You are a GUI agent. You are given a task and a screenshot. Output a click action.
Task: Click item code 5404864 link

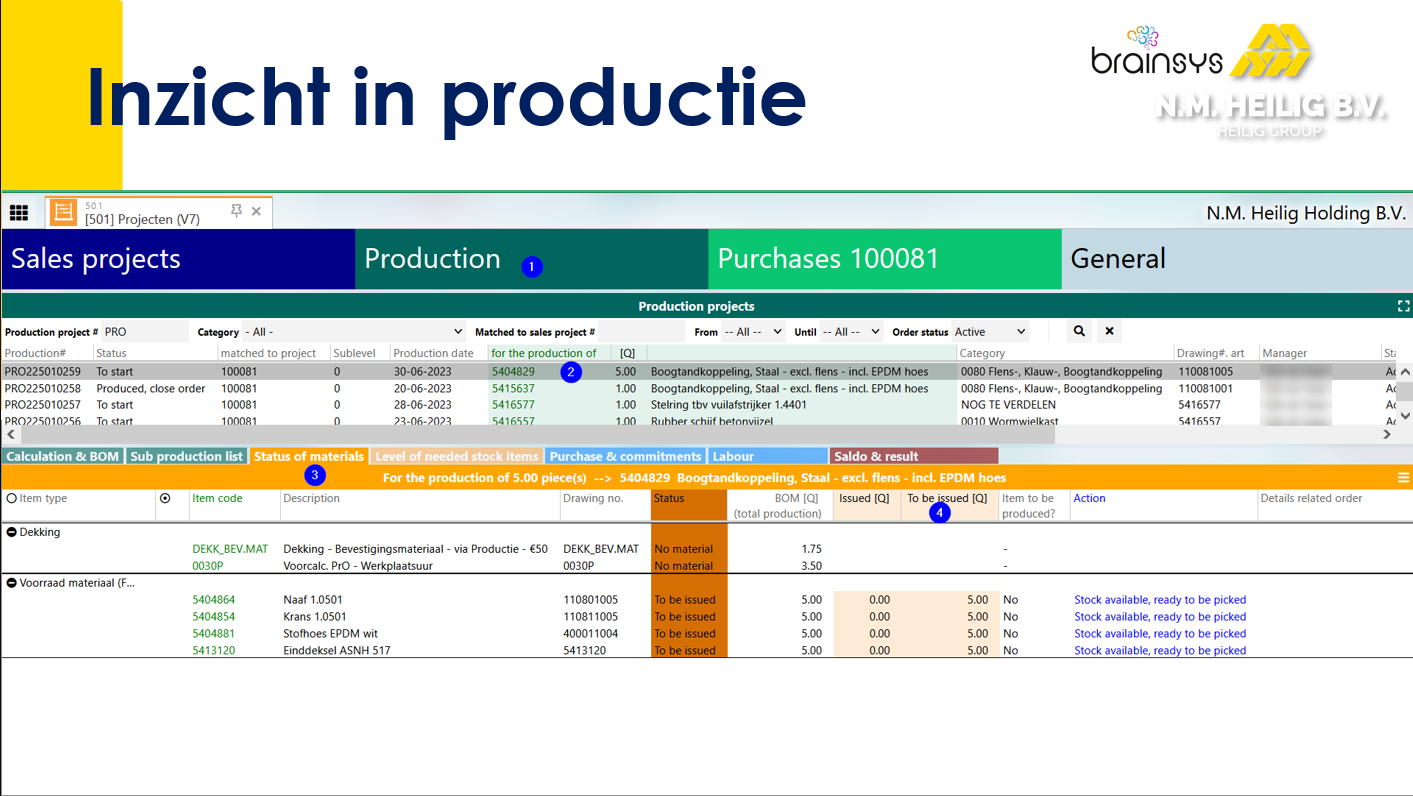[x=213, y=600]
